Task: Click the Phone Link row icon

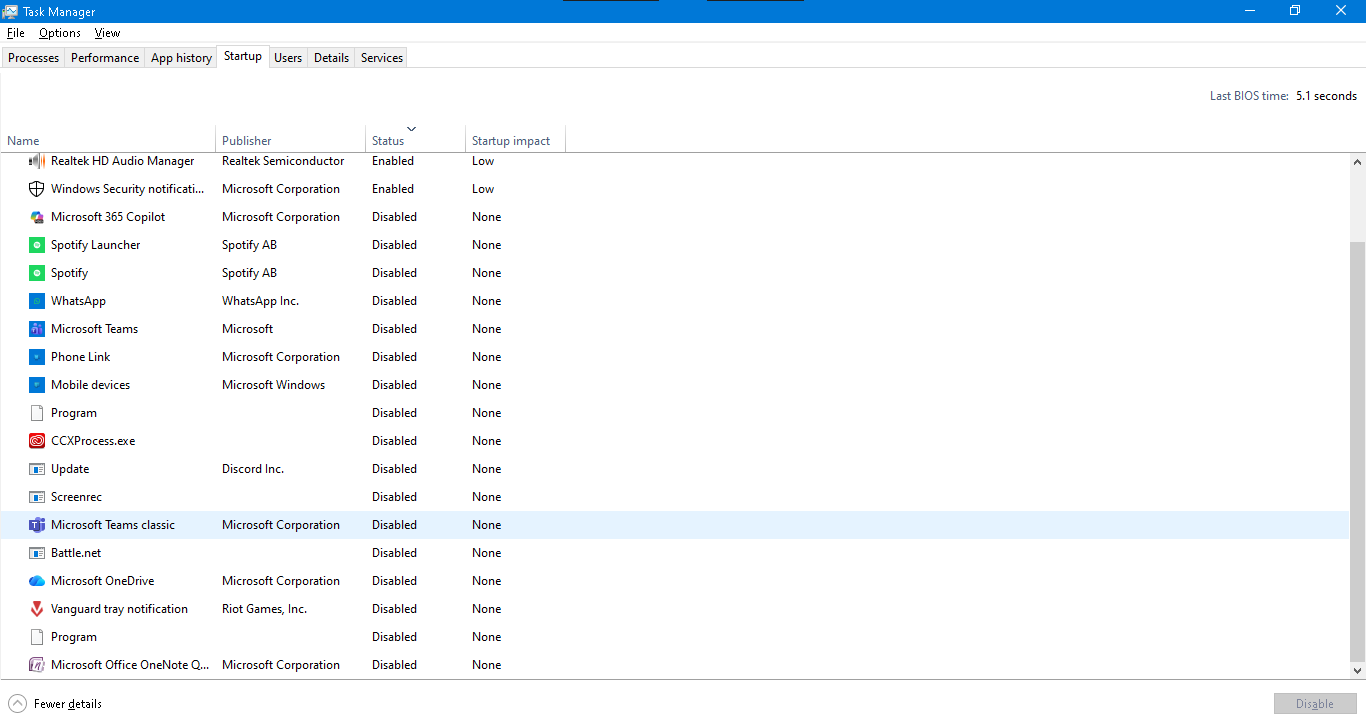Action: click(37, 357)
